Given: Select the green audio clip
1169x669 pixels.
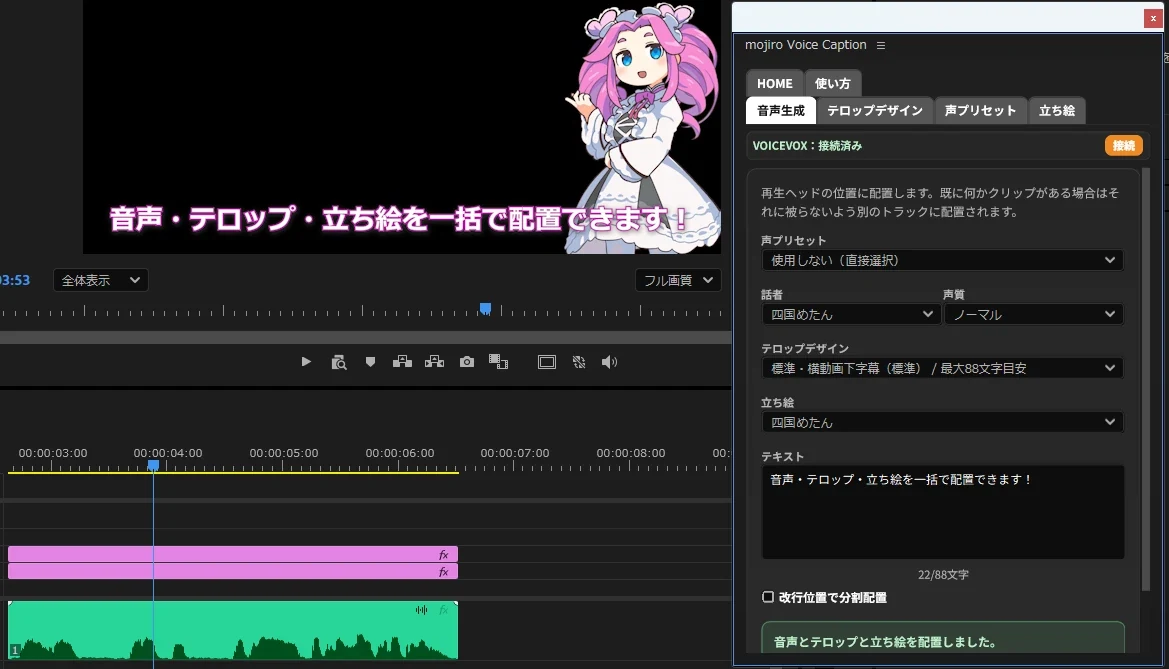Looking at the screenshot, I should pos(233,629).
